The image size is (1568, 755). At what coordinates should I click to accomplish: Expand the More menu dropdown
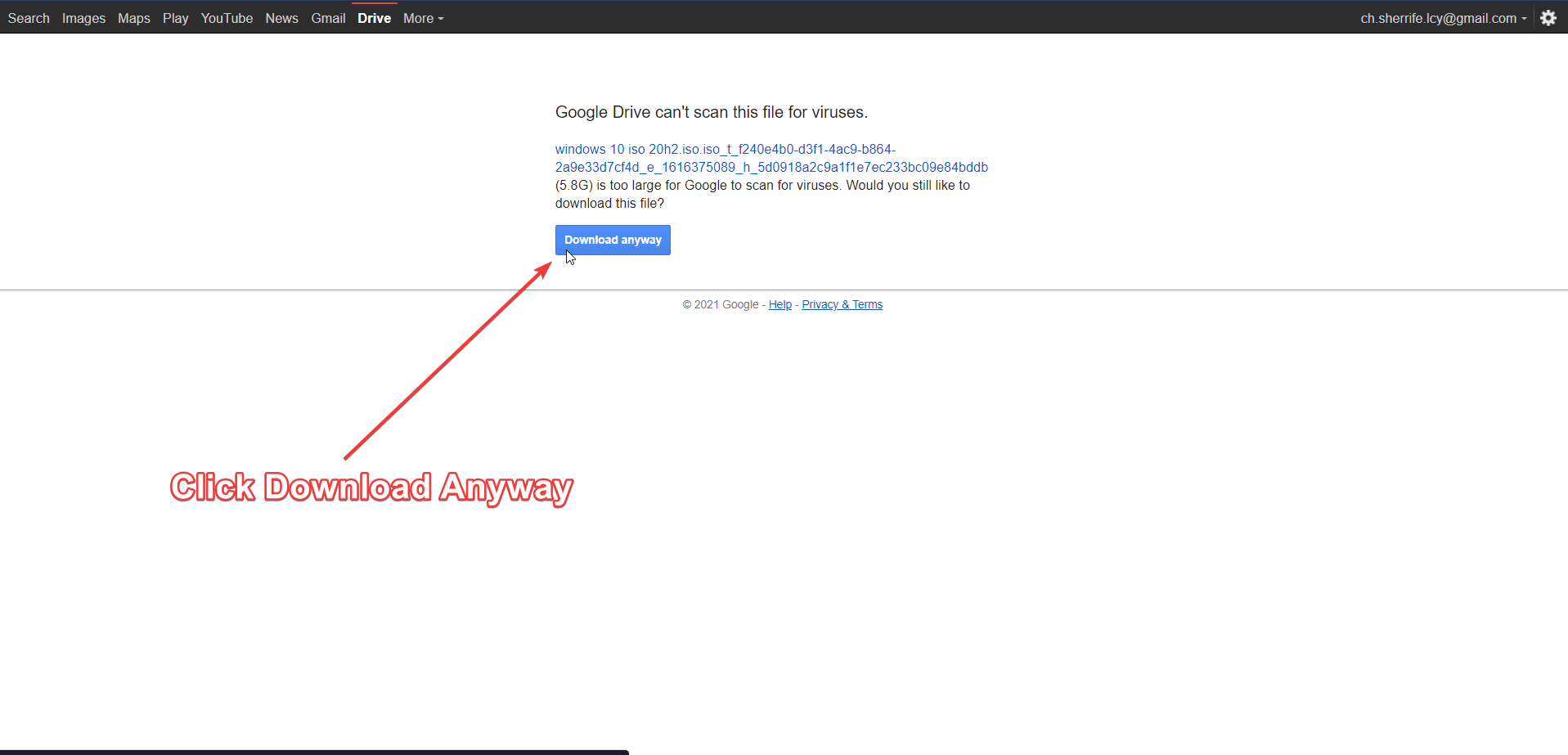pyautogui.click(x=423, y=18)
